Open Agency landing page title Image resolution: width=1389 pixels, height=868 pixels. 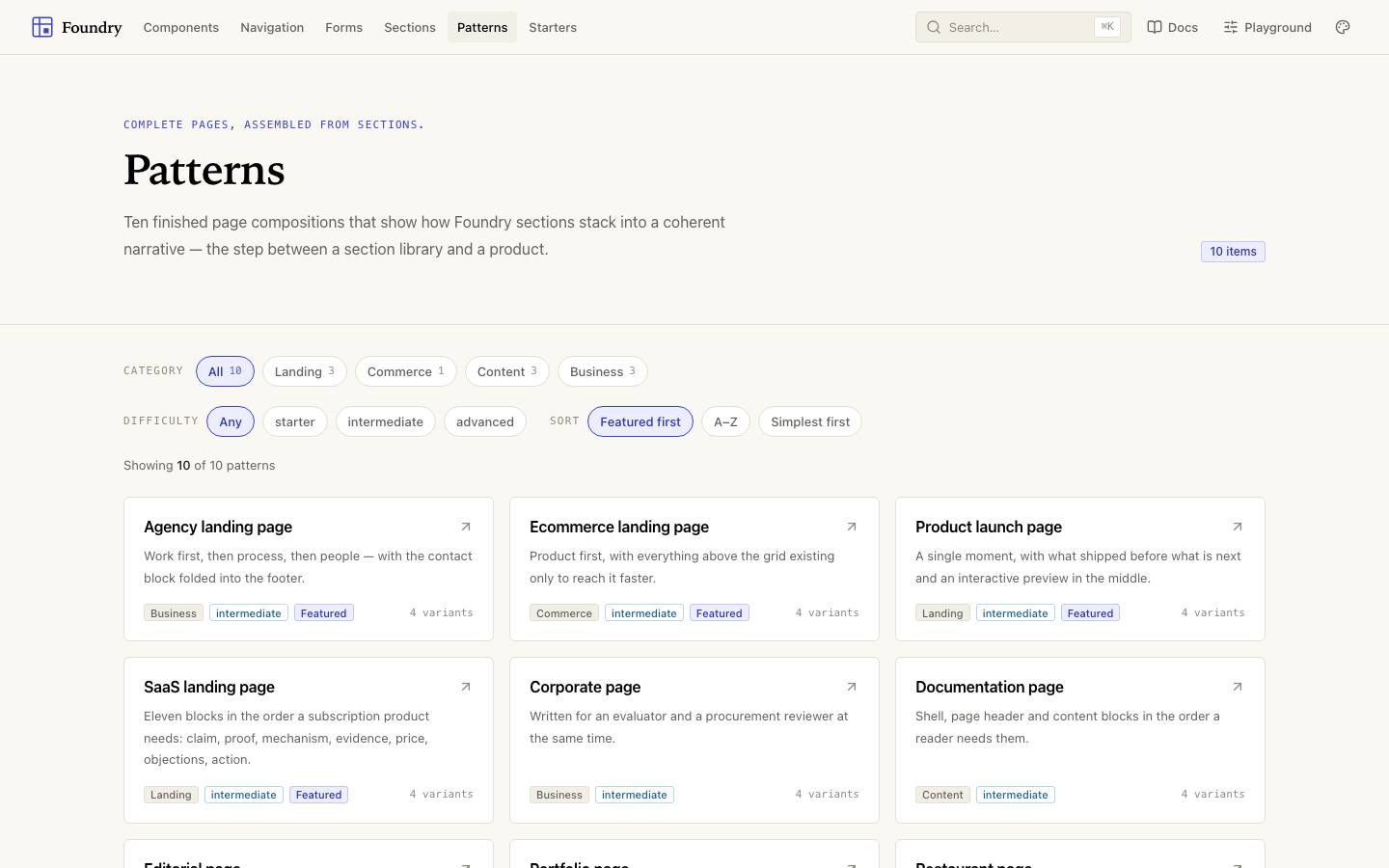pyautogui.click(x=218, y=527)
